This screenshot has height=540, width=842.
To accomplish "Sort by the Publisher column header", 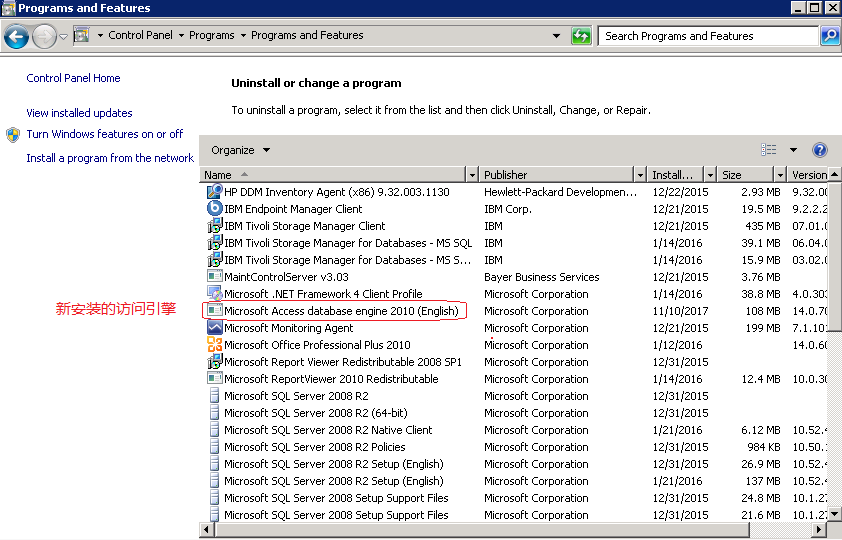I will pyautogui.click(x=557, y=174).
